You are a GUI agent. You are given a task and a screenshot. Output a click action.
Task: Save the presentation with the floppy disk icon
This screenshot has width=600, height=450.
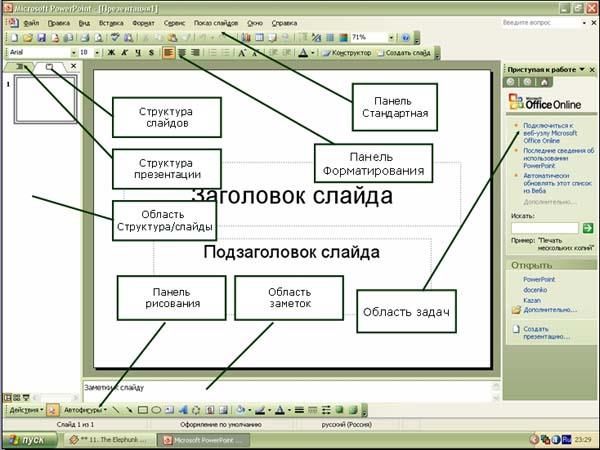point(41,38)
